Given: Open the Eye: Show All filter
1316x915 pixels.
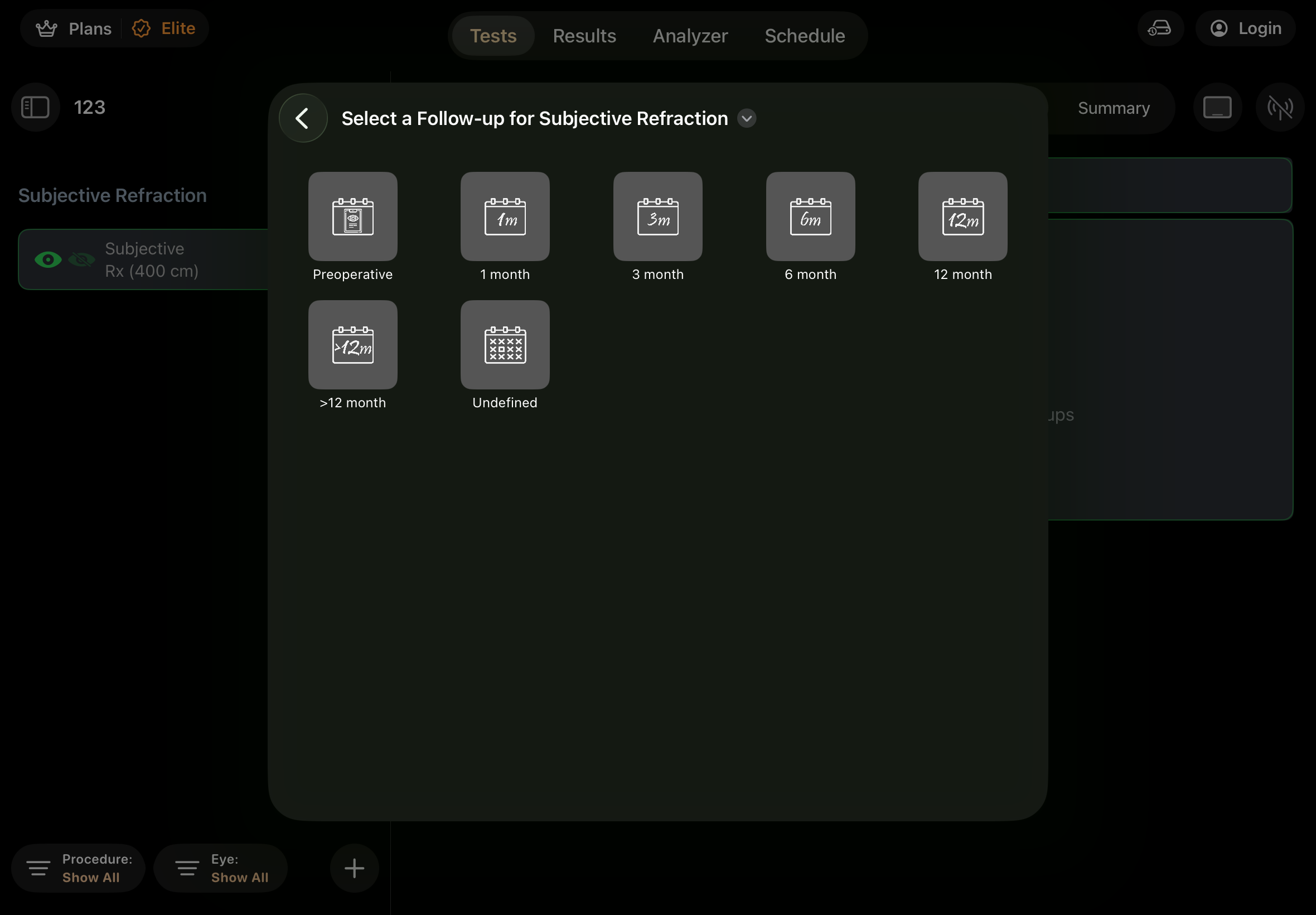Looking at the screenshot, I should (x=221, y=868).
